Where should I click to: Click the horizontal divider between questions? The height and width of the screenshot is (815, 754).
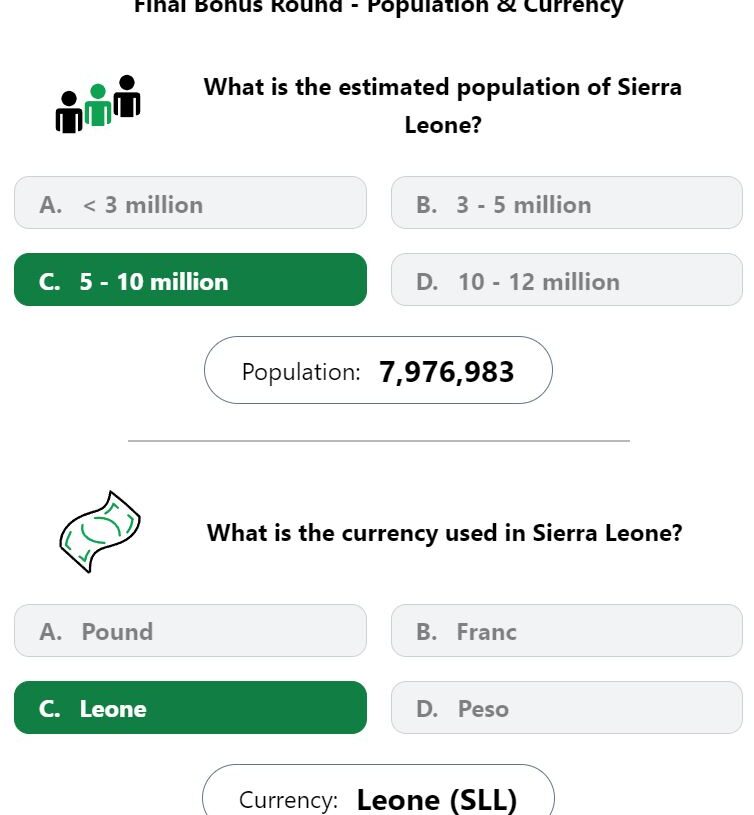coord(379,441)
